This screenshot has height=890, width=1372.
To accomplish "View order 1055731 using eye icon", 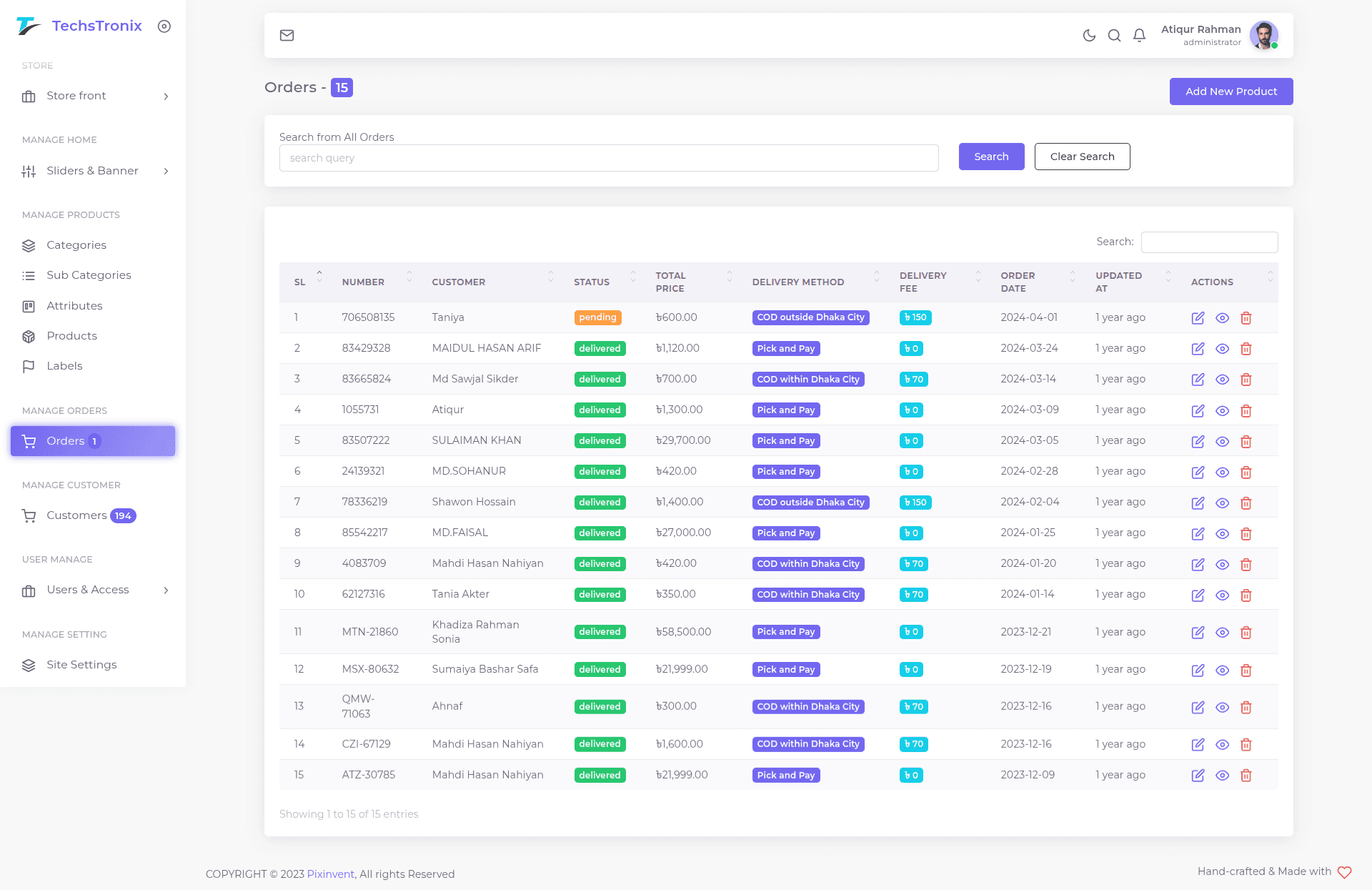I will pyautogui.click(x=1222, y=410).
